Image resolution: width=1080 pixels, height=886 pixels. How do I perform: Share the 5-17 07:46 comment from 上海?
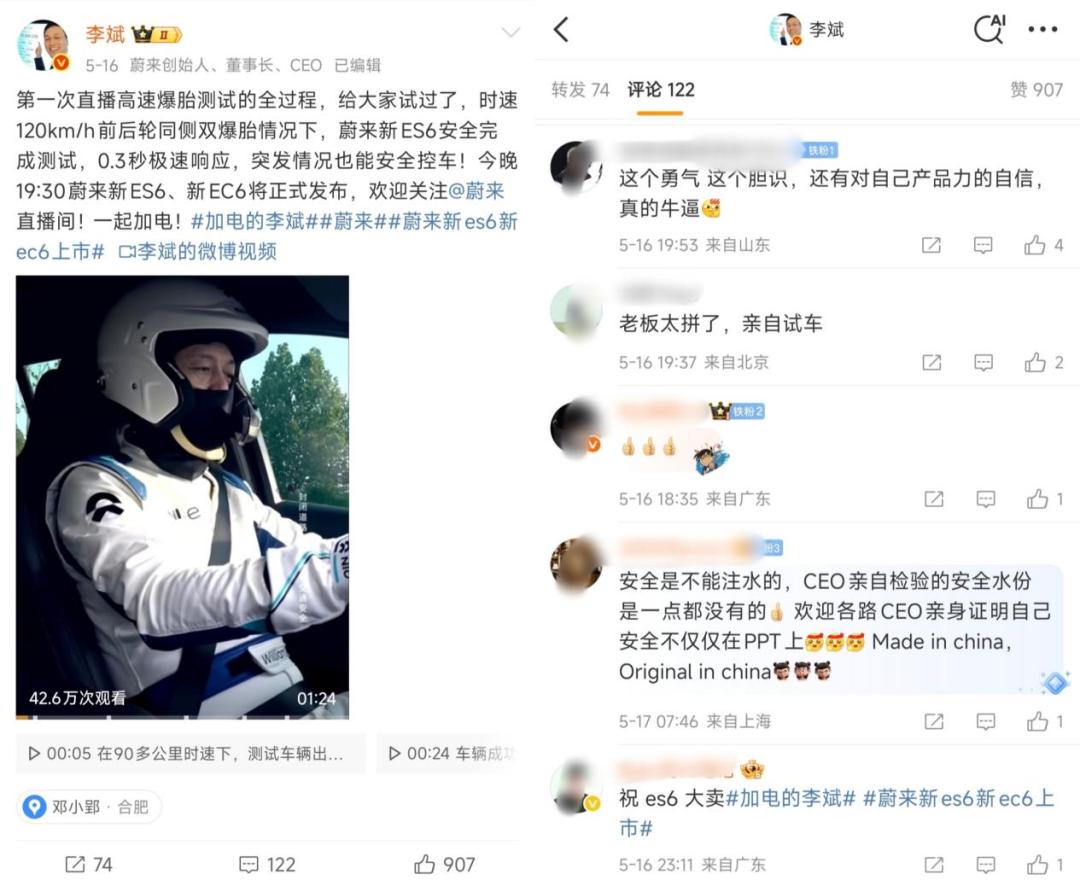coord(934,721)
